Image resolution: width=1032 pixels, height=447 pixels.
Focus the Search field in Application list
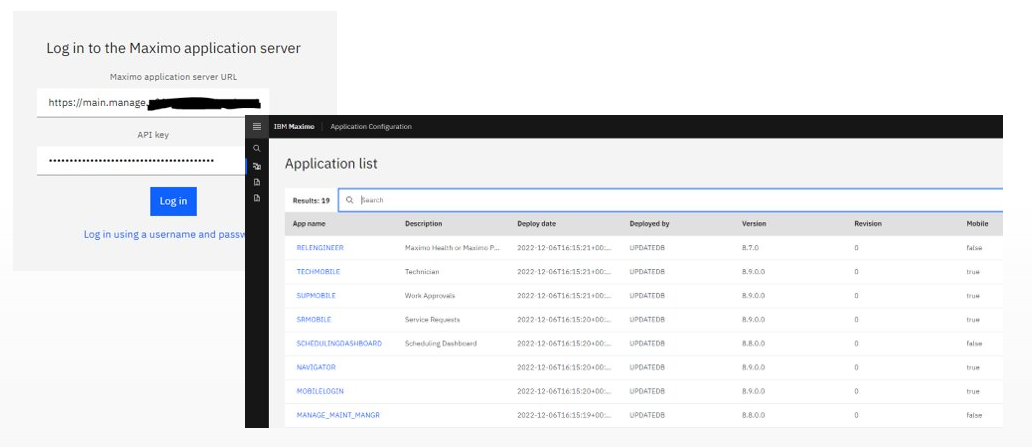pos(671,200)
